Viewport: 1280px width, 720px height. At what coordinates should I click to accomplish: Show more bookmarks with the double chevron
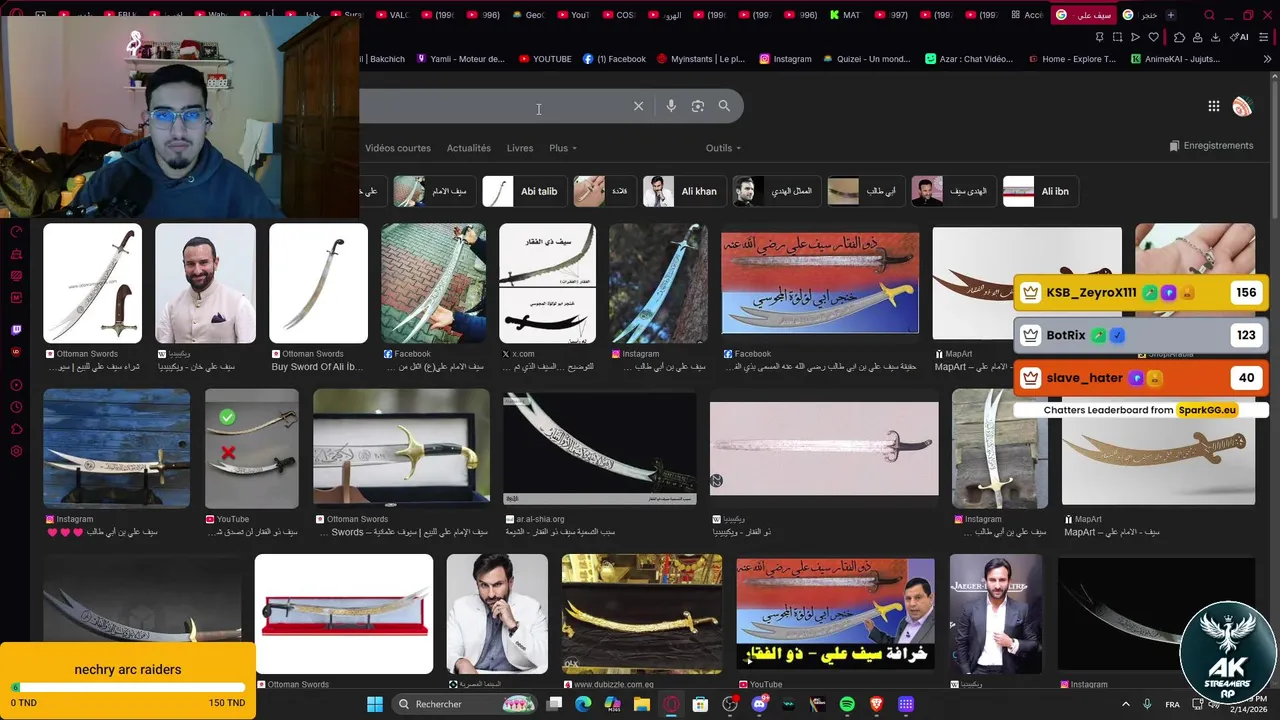[1268, 59]
